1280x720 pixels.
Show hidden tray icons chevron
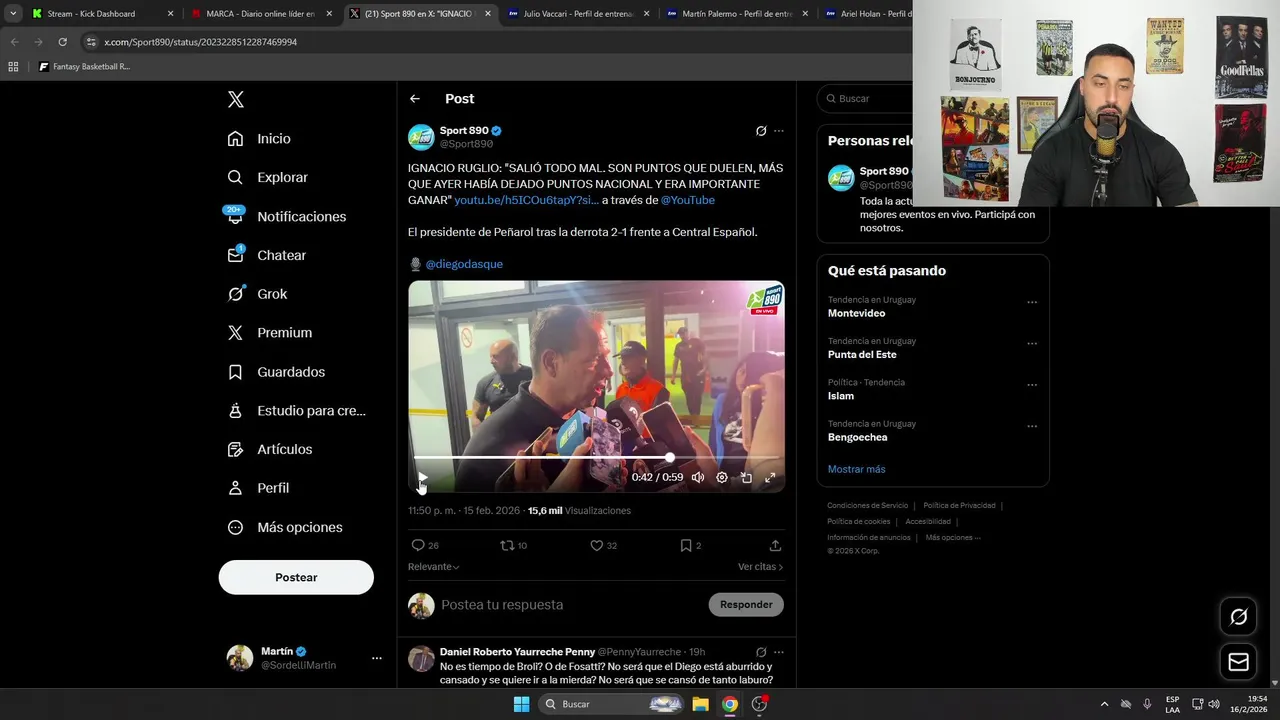(x=1104, y=704)
